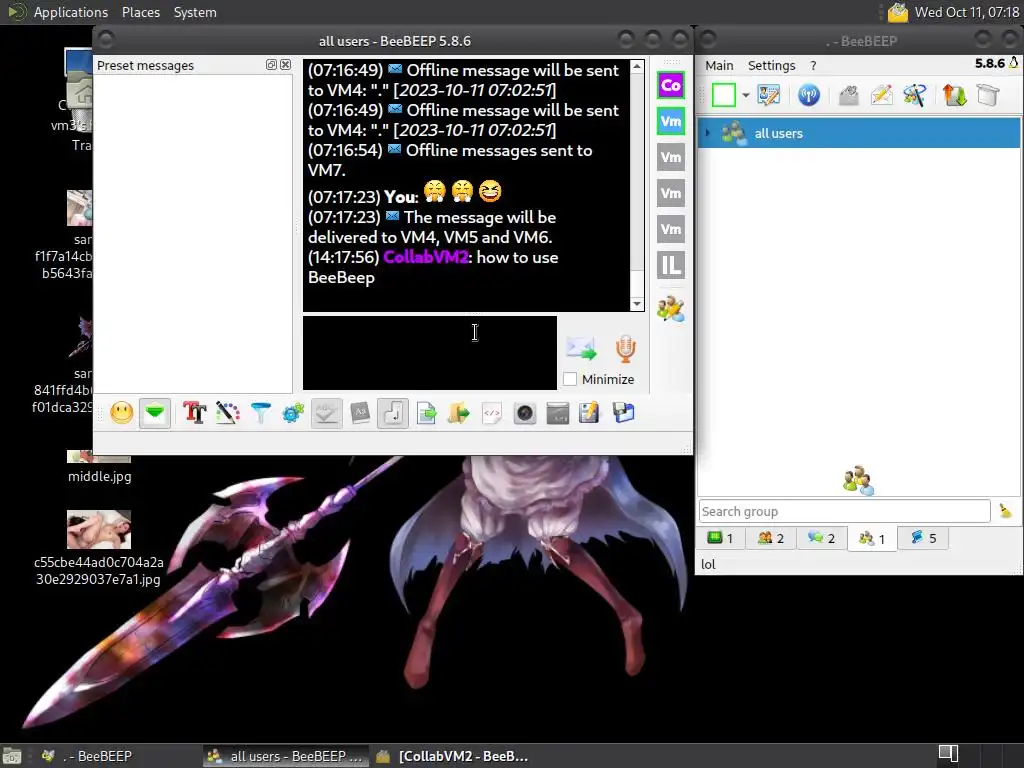Viewport: 1024px width, 768px height.
Task: Toggle the spell checking ABC button
Action: click(327, 413)
